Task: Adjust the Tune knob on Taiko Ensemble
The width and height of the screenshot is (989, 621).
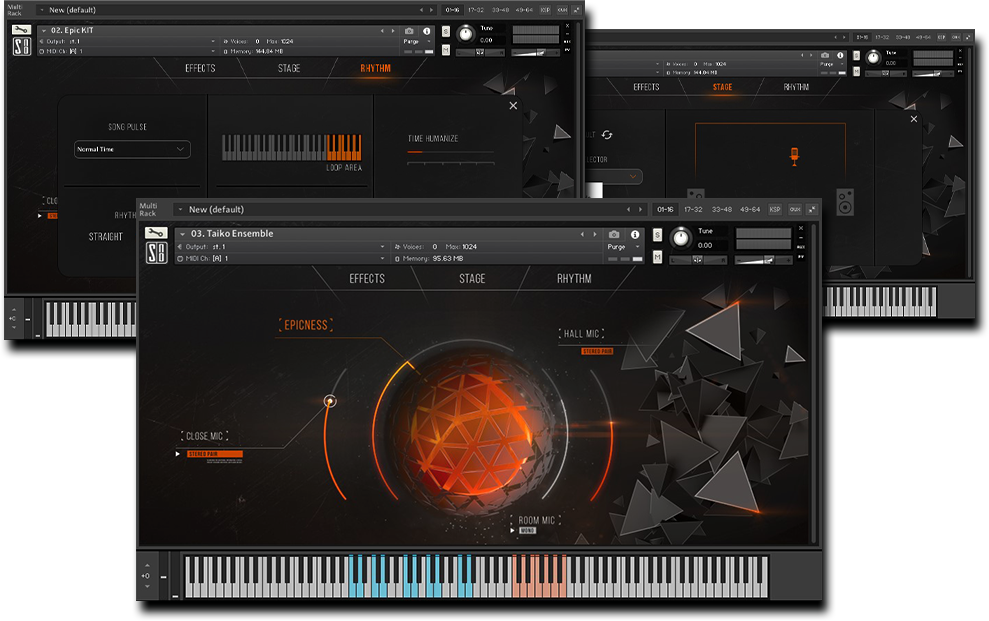Action: tap(681, 237)
